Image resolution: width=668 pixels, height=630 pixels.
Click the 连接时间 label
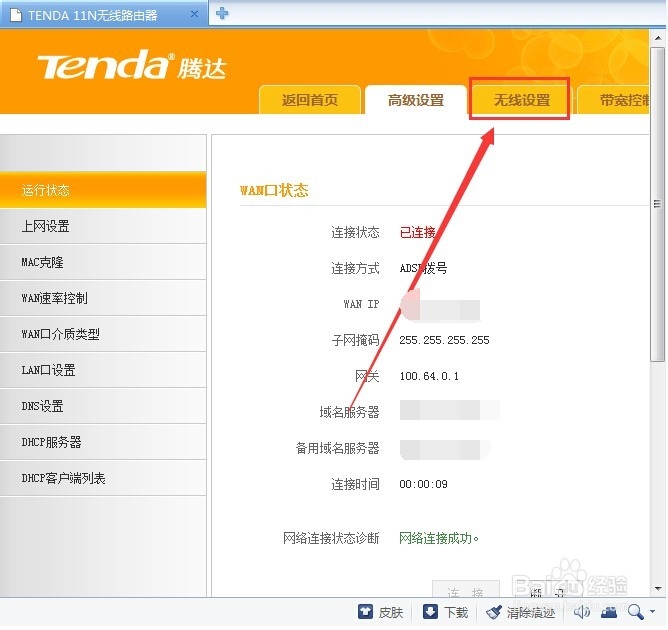355,484
